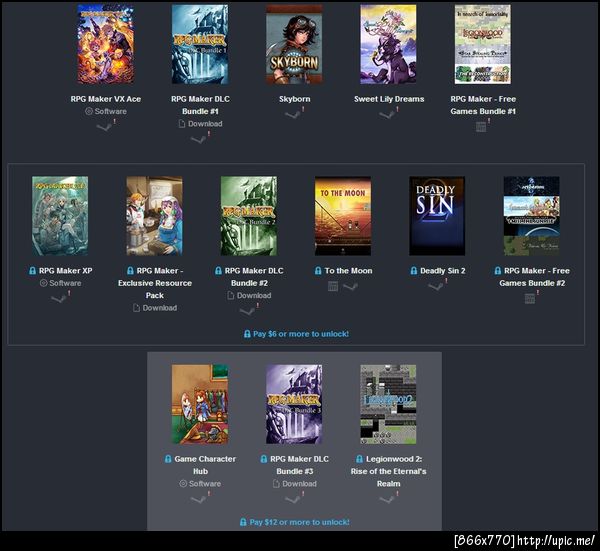Image resolution: width=600 pixels, height=551 pixels.
Task: Open the RPG Maker VX Ace title
Action: tap(106, 99)
